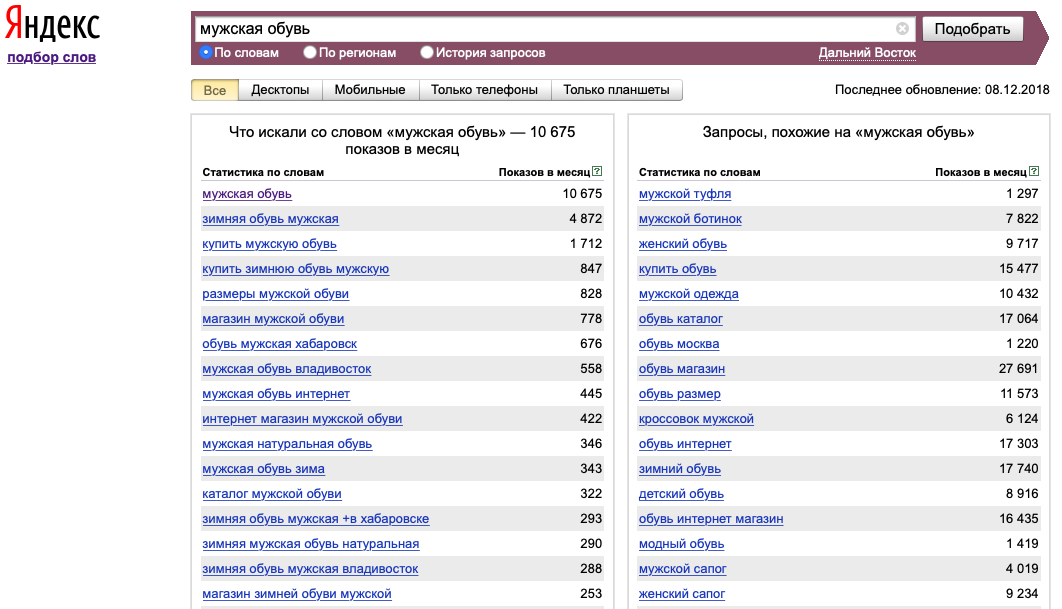The image size is (1062, 609).
Task: Open 'купить зимнюю обувь мужскую' link
Action: 296,269
